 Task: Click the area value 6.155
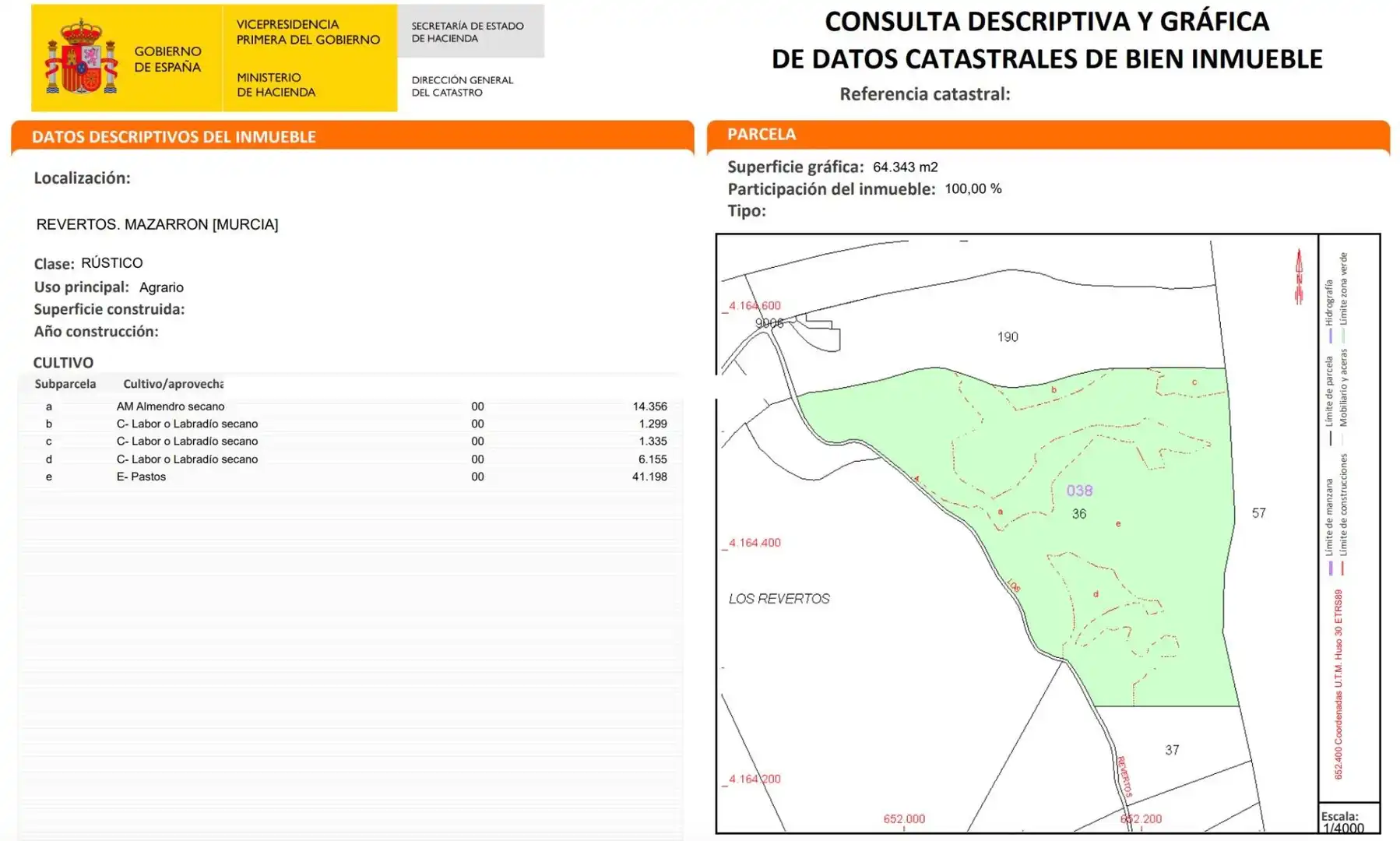pos(653,459)
